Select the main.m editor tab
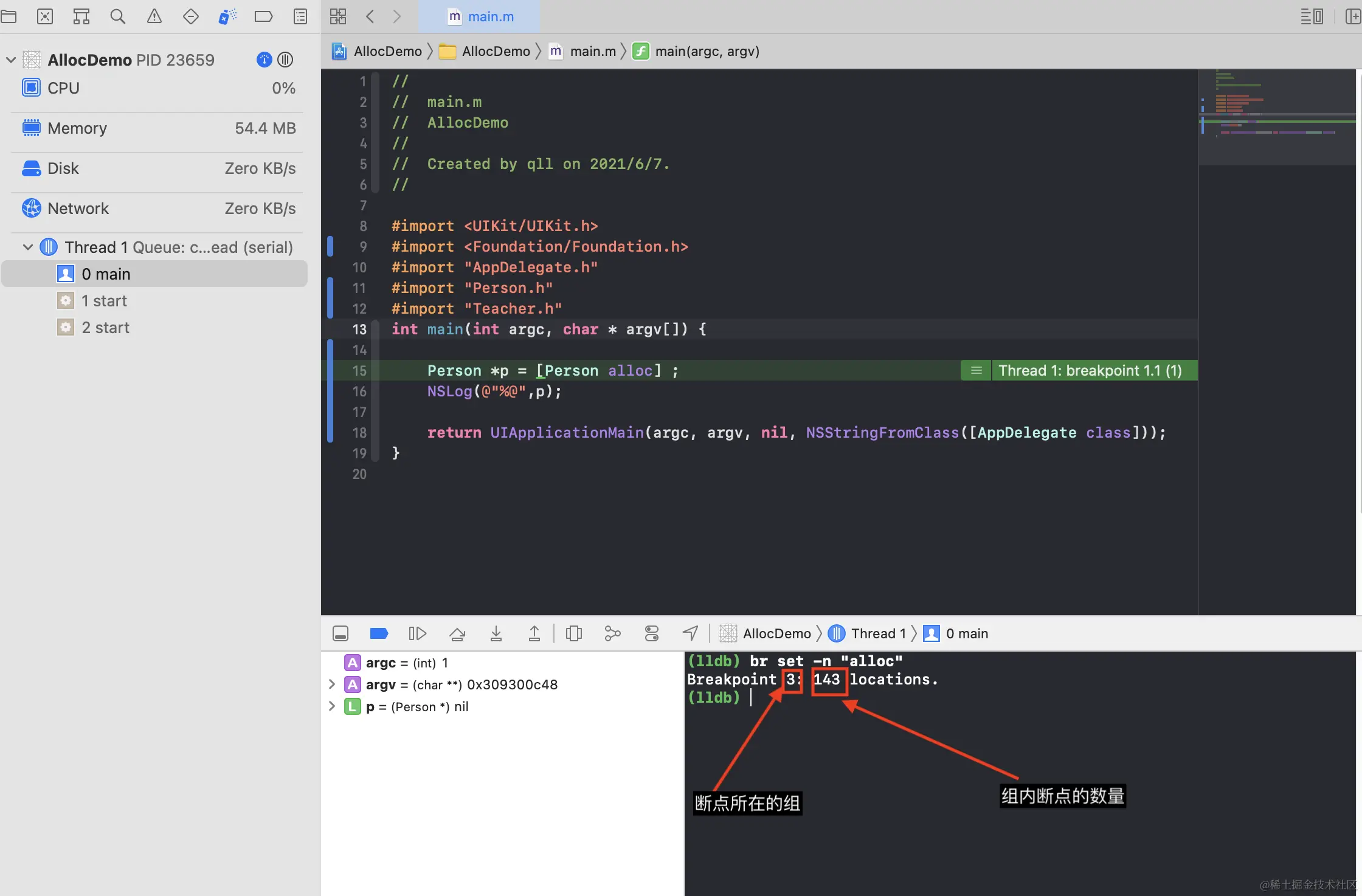Image resolution: width=1362 pixels, height=896 pixels. click(480, 16)
